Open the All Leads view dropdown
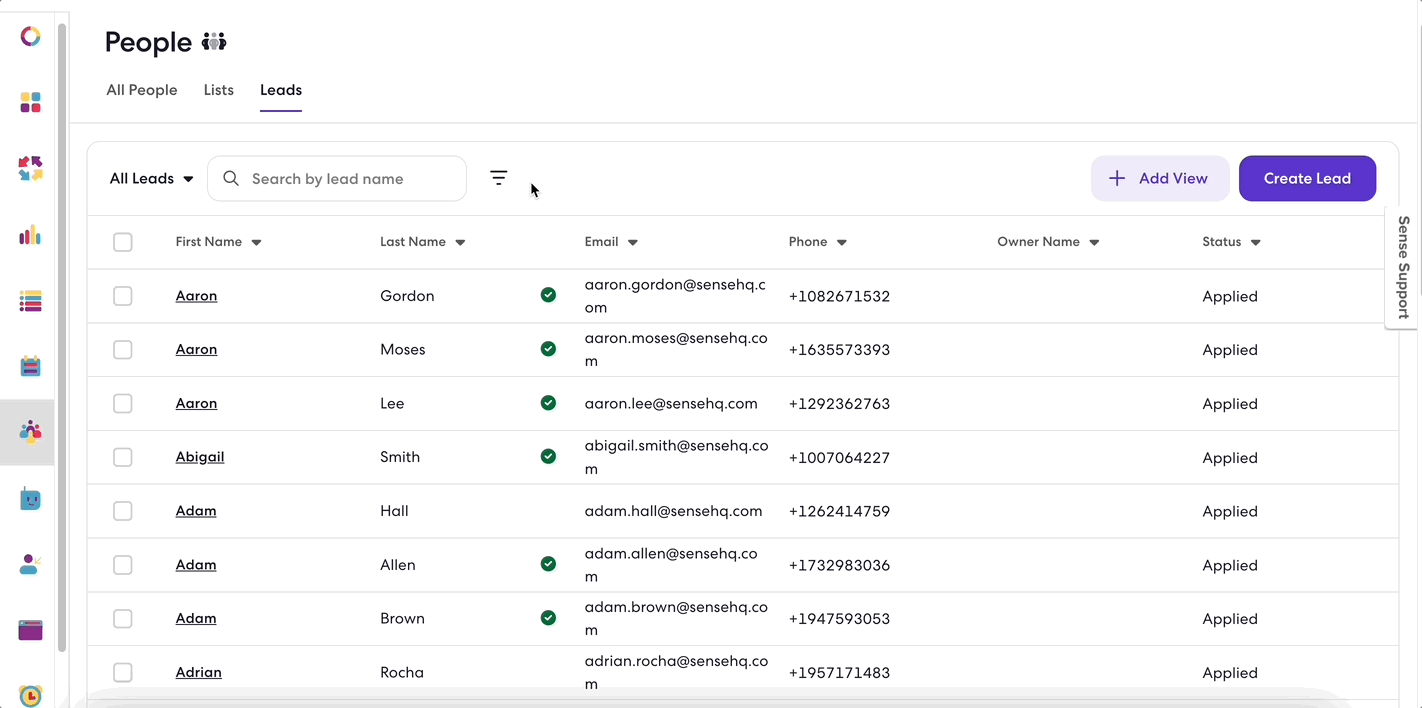 tap(151, 178)
